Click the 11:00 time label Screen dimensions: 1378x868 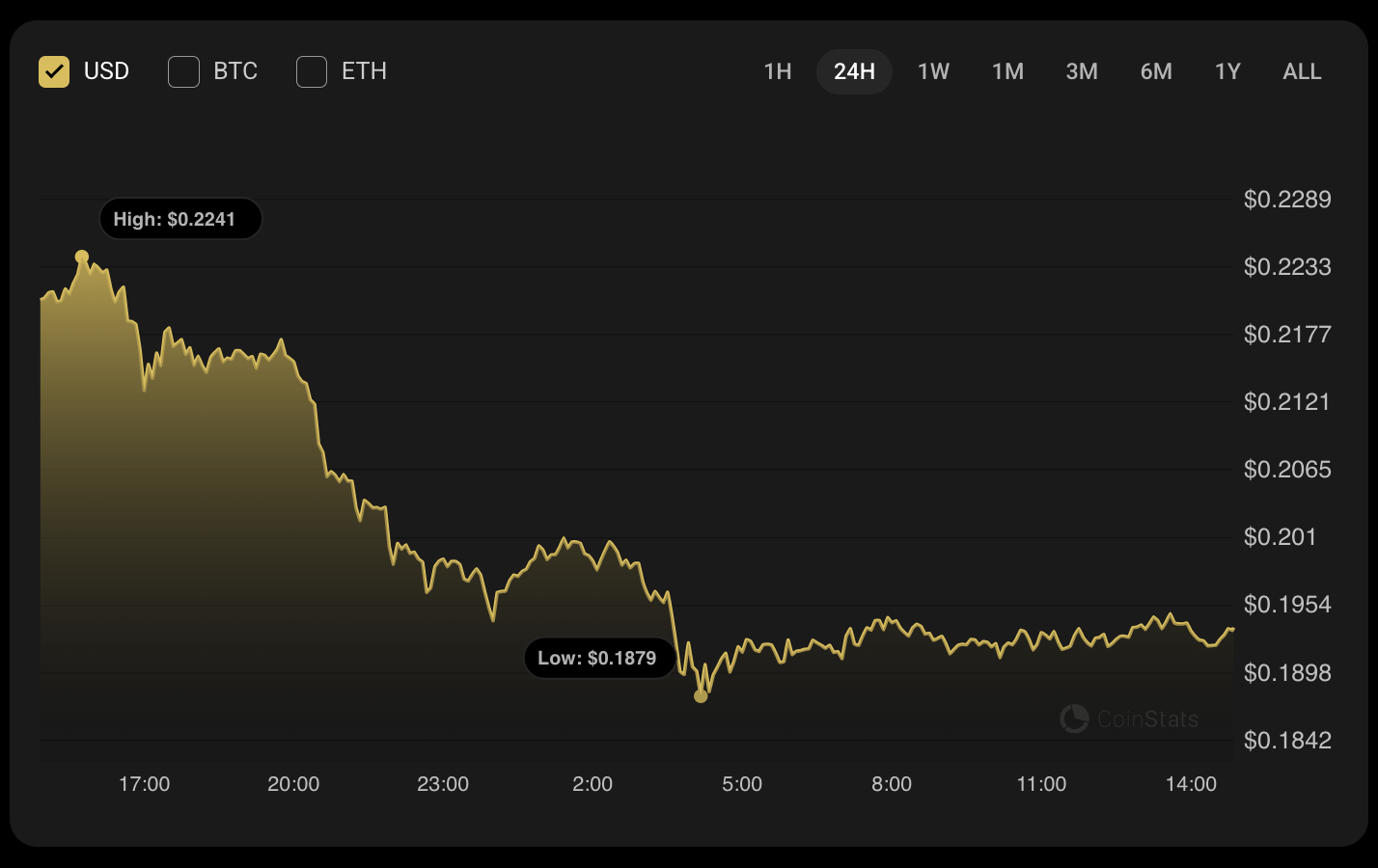coord(1041,784)
